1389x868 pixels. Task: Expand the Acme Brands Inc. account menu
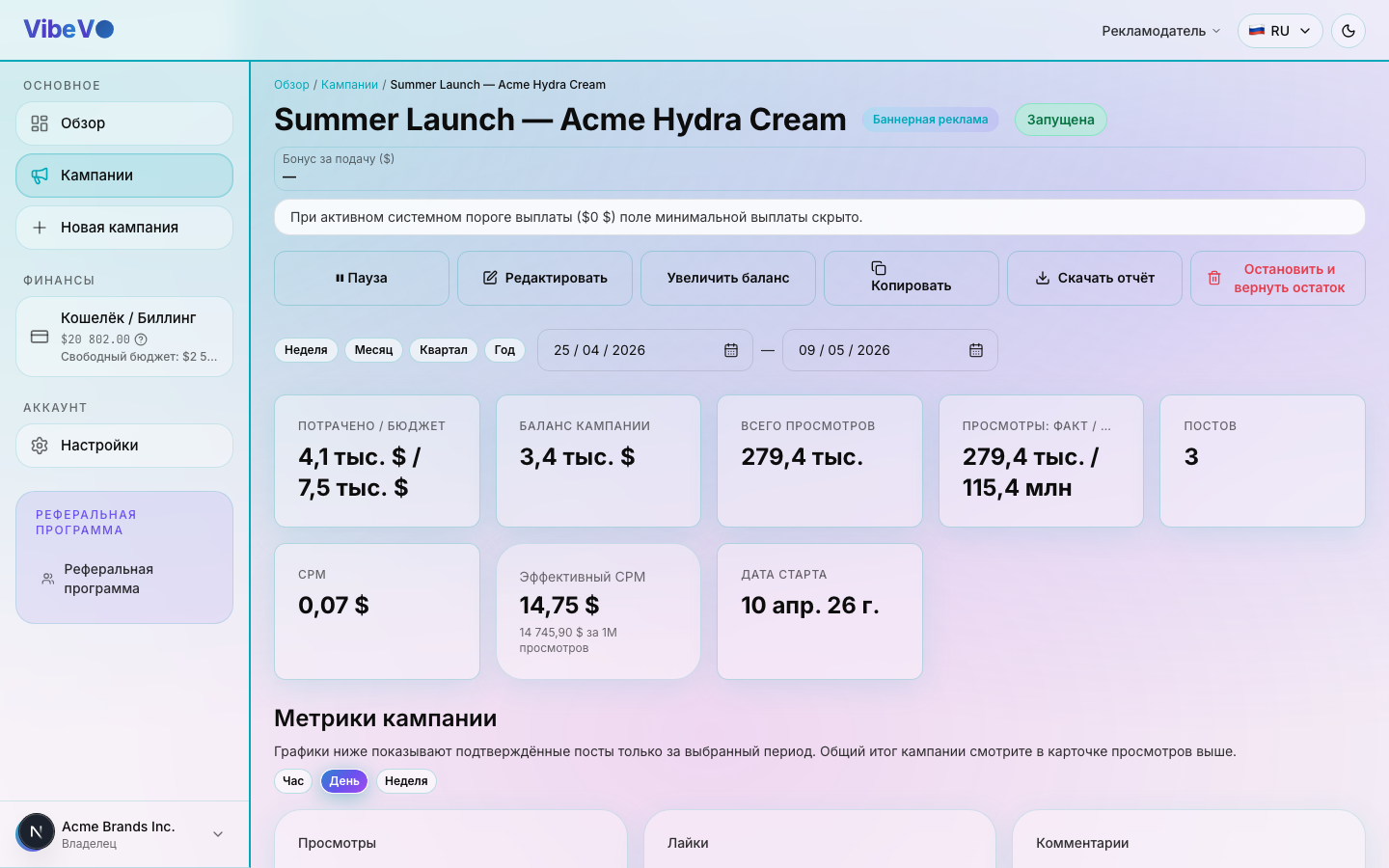pos(218,834)
